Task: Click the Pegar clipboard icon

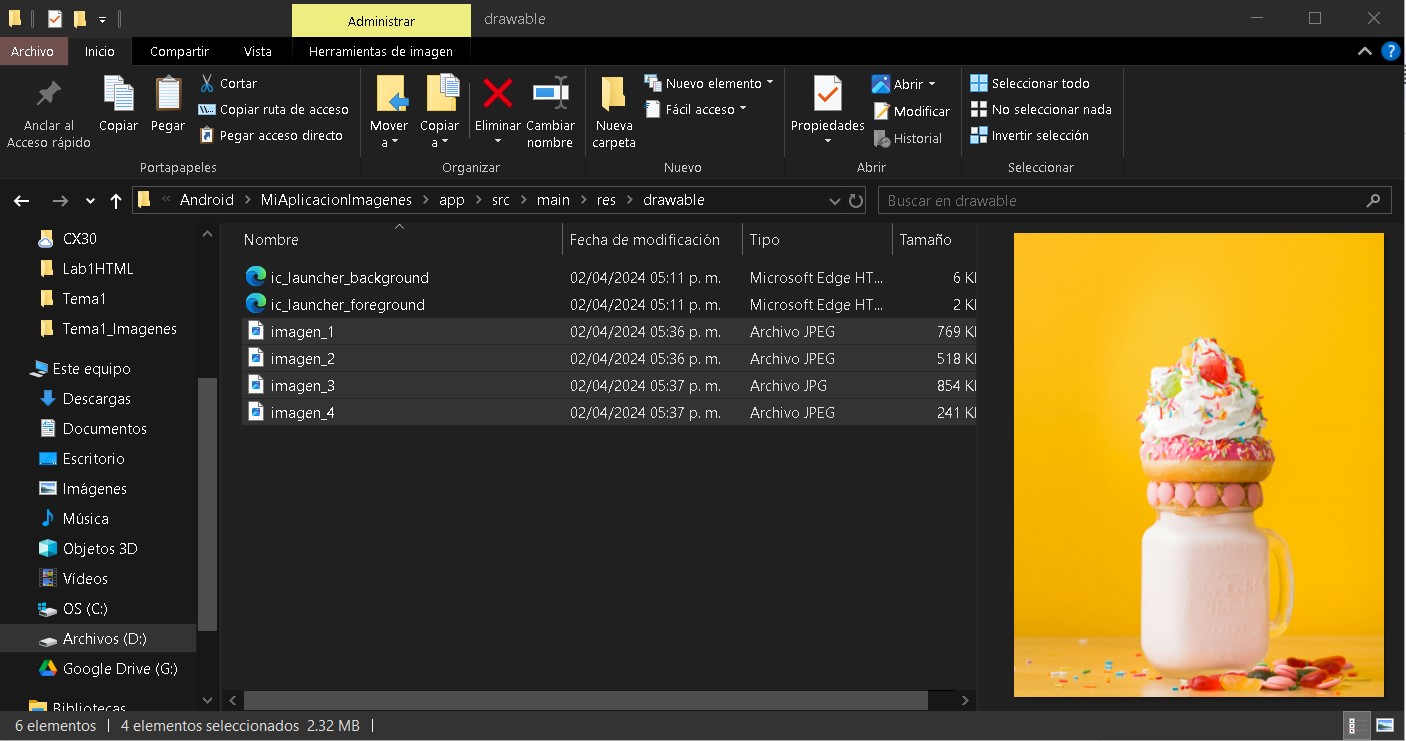Action: point(168,94)
